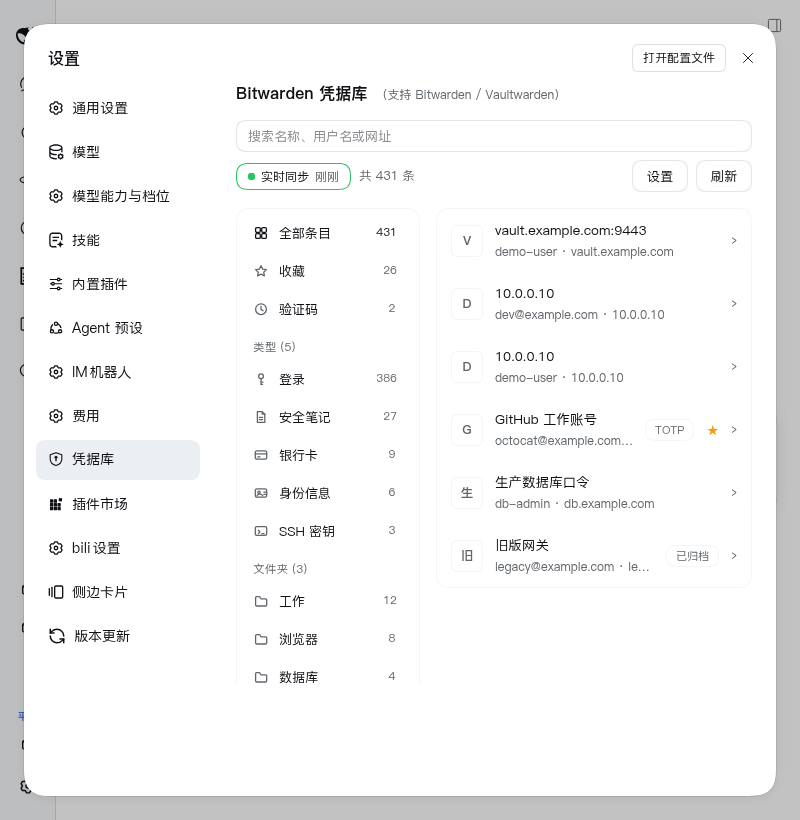Click the 浏览器 folder icon

(261, 639)
